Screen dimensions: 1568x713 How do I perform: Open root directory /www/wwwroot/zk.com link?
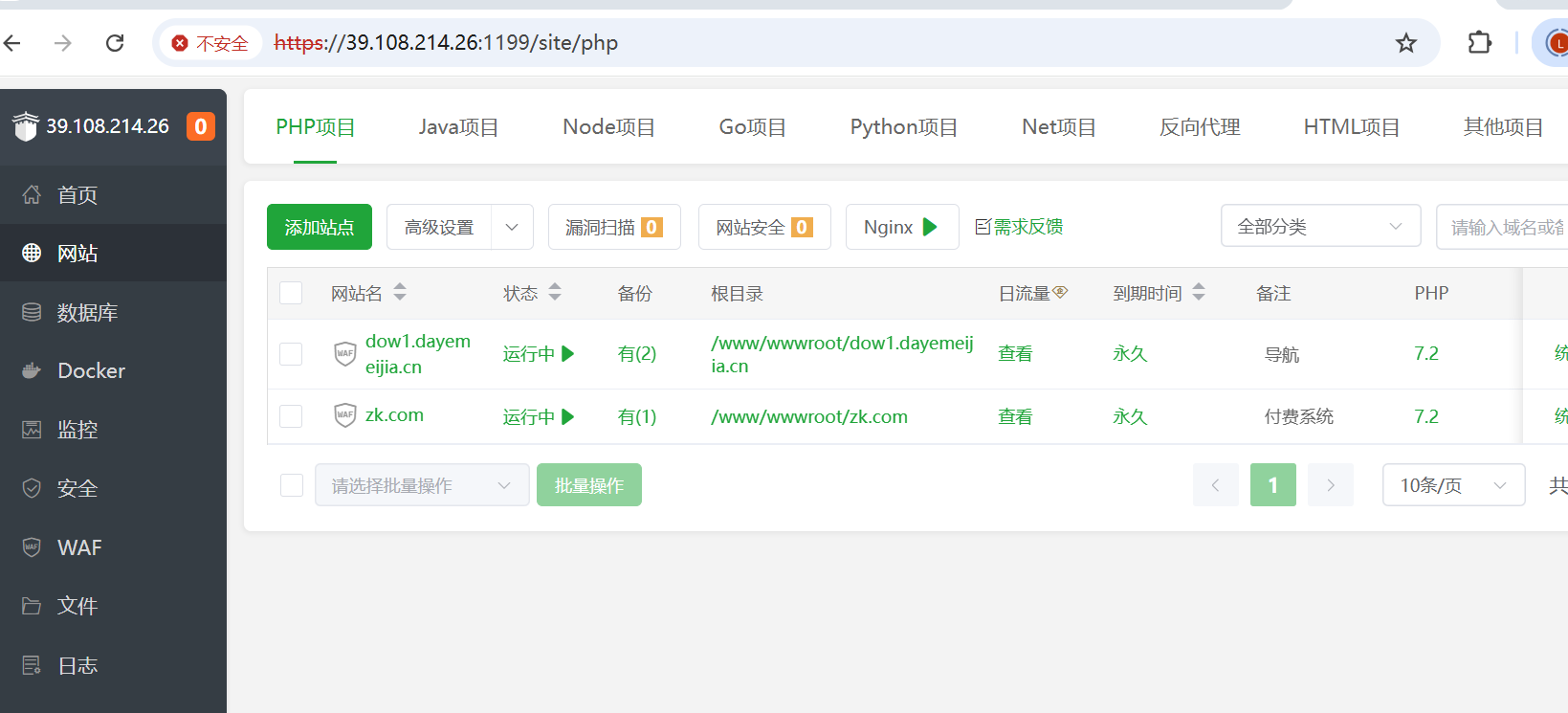pos(809,416)
